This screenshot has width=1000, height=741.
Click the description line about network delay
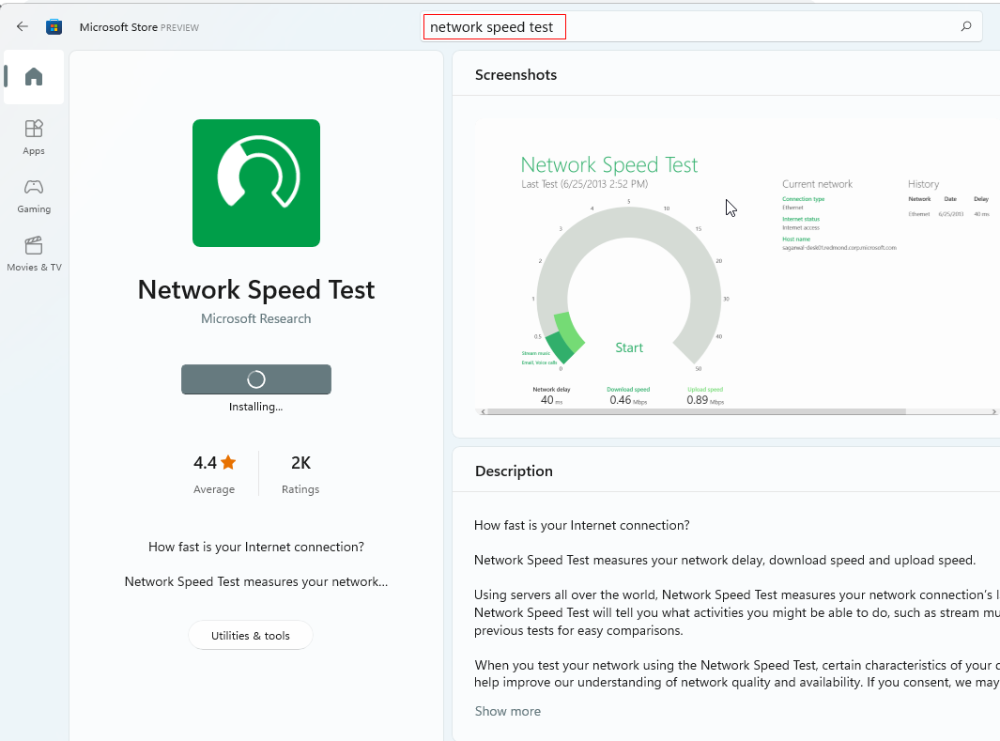(724, 560)
